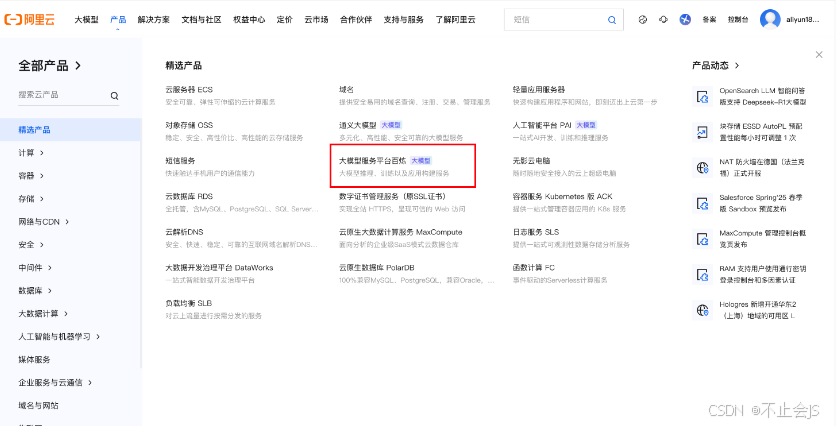
Task: Open 负载均衡 SLB product
Action: (189, 303)
